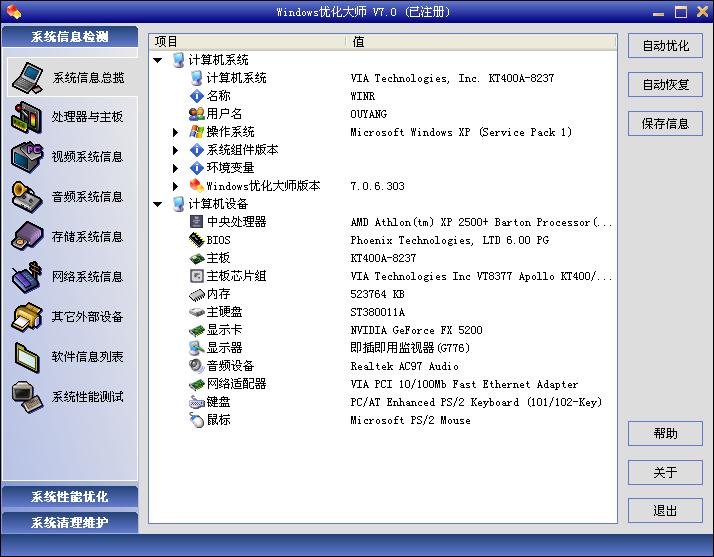Select the 中央处理器 row in tree
Image resolution: width=714 pixels, height=557 pixels.
(x=236, y=222)
